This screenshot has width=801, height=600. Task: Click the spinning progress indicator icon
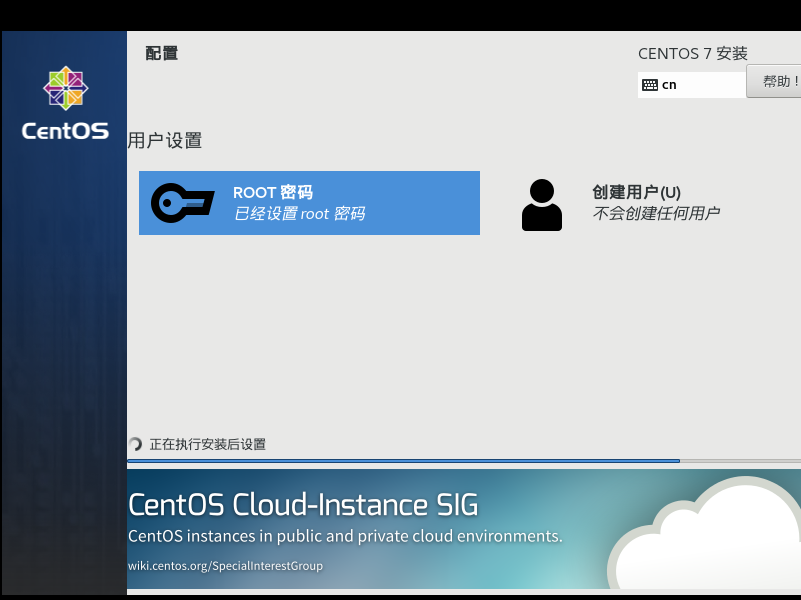(x=135, y=444)
